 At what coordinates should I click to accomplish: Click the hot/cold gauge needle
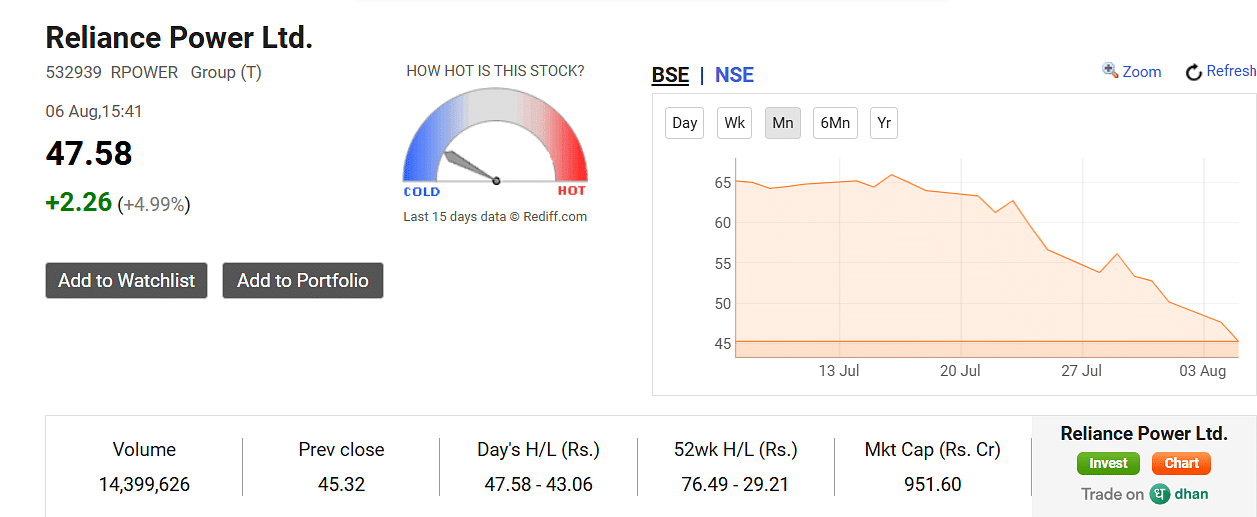pos(470,167)
